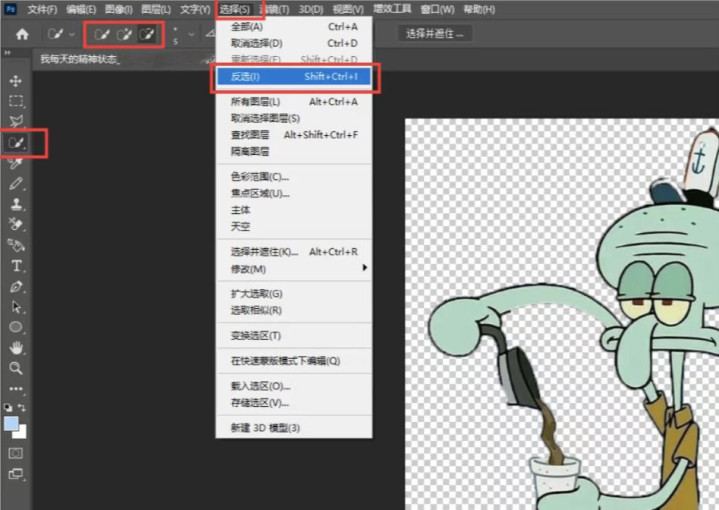The image size is (719, 510).
Task: Open the brush size picker dropdown
Action: point(176,34)
